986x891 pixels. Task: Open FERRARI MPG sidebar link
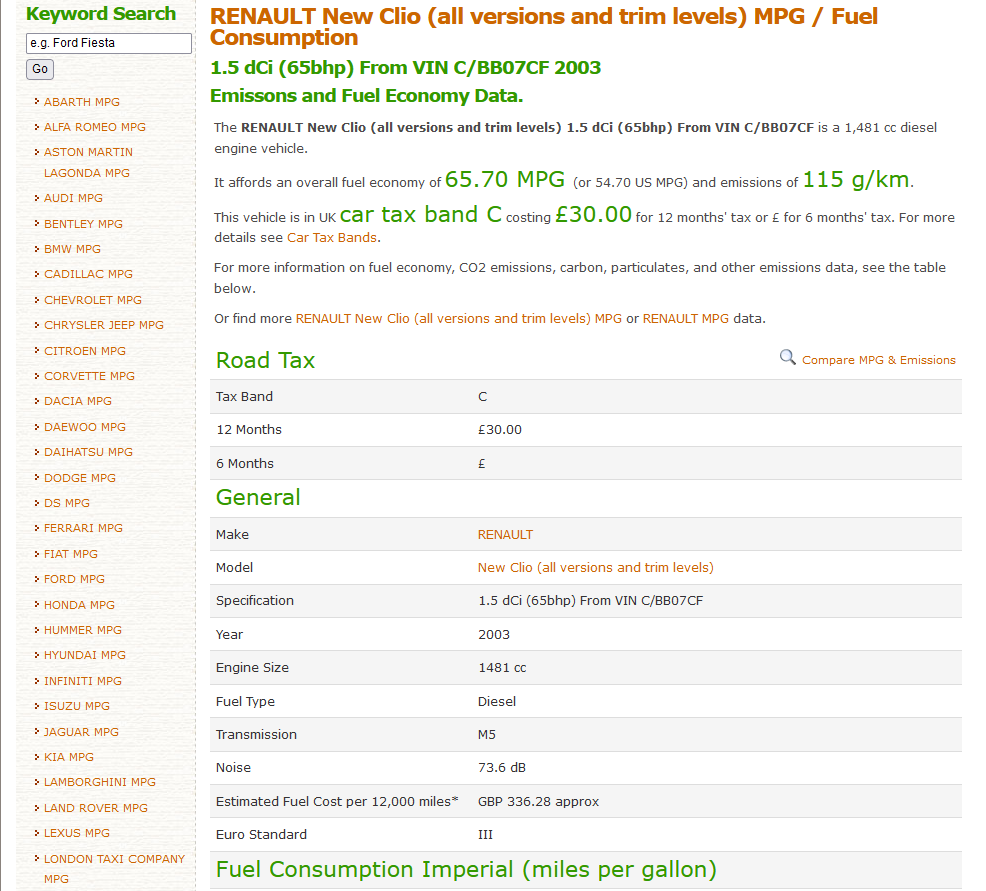83,528
